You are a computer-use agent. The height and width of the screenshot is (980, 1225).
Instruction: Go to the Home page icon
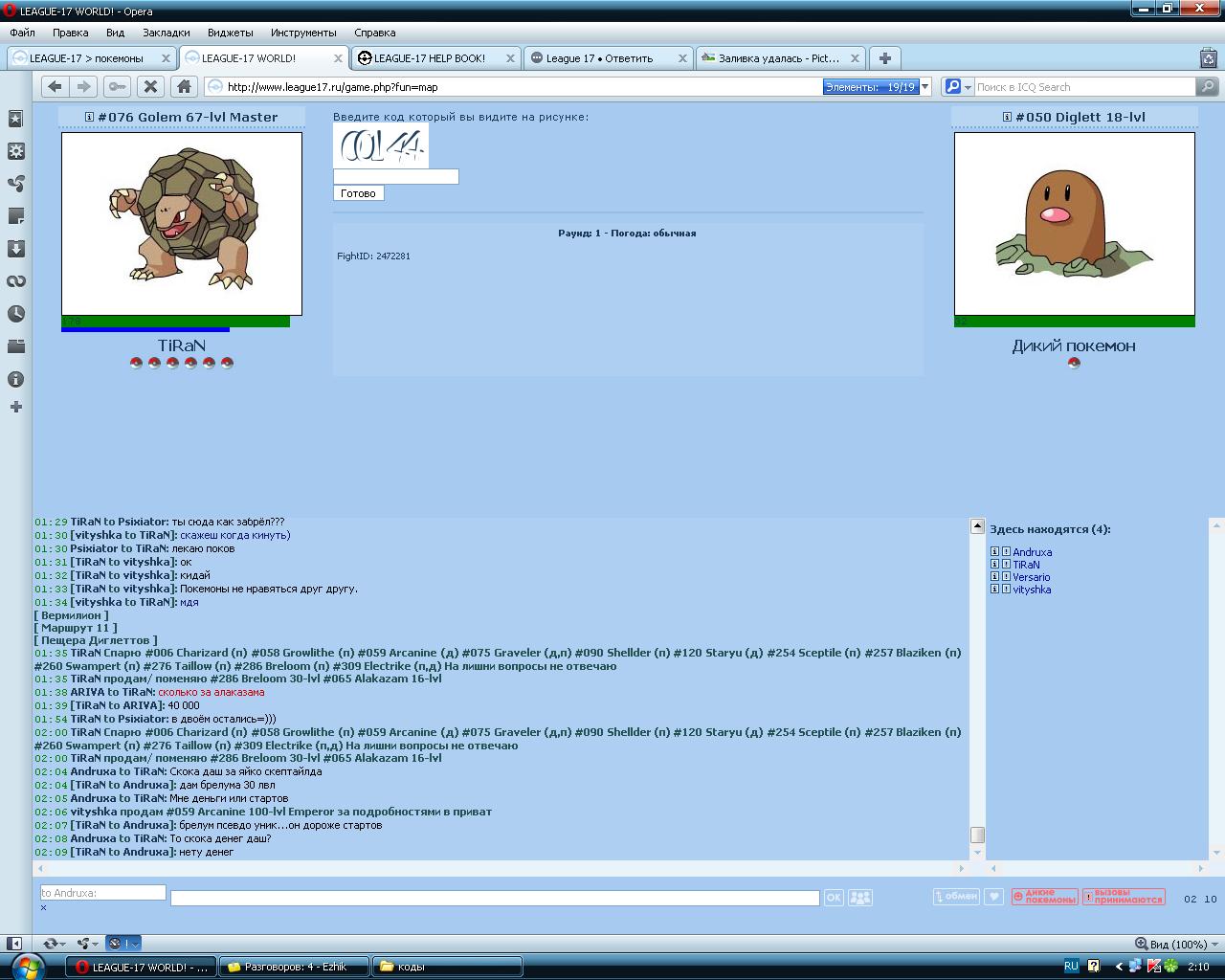(x=184, y=86)
